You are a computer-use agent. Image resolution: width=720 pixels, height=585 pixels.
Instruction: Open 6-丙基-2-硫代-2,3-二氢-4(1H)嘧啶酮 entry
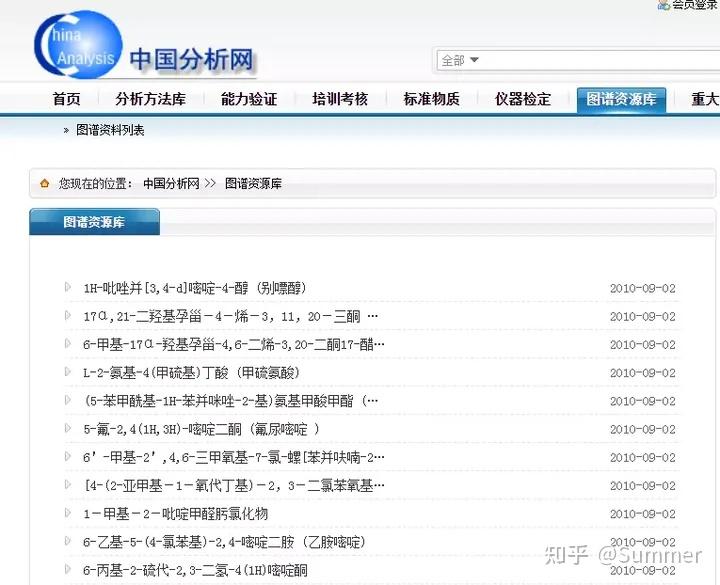click(195, 570)
